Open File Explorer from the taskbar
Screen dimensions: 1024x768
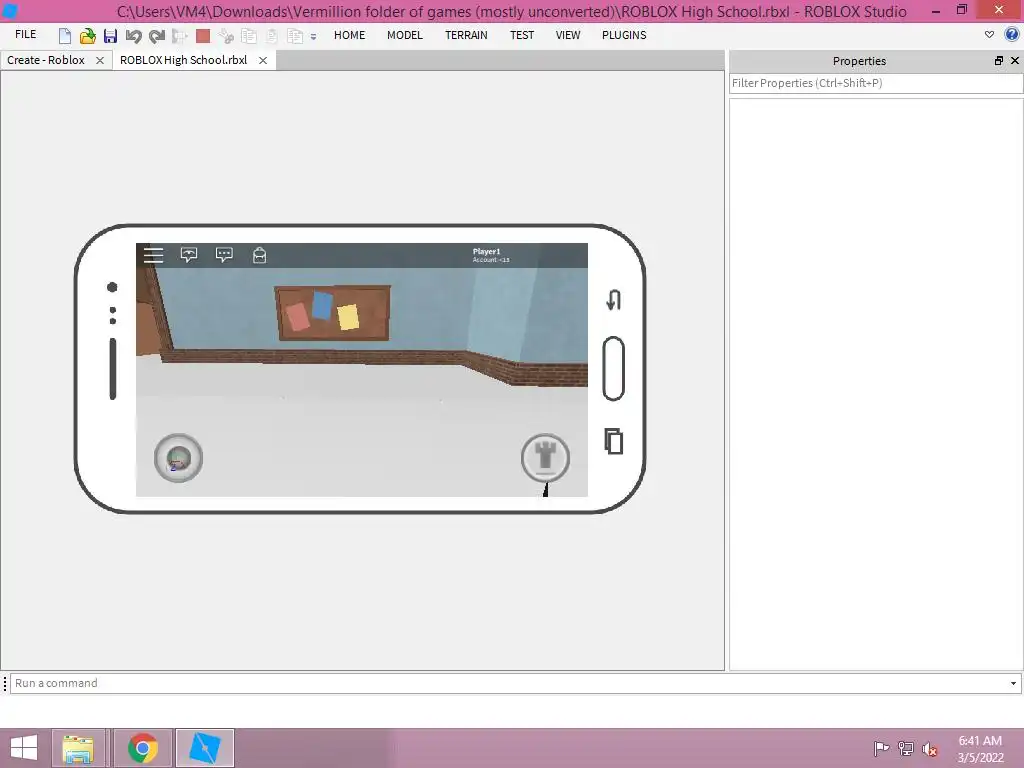pyautogui.click(x=78, y=748)
